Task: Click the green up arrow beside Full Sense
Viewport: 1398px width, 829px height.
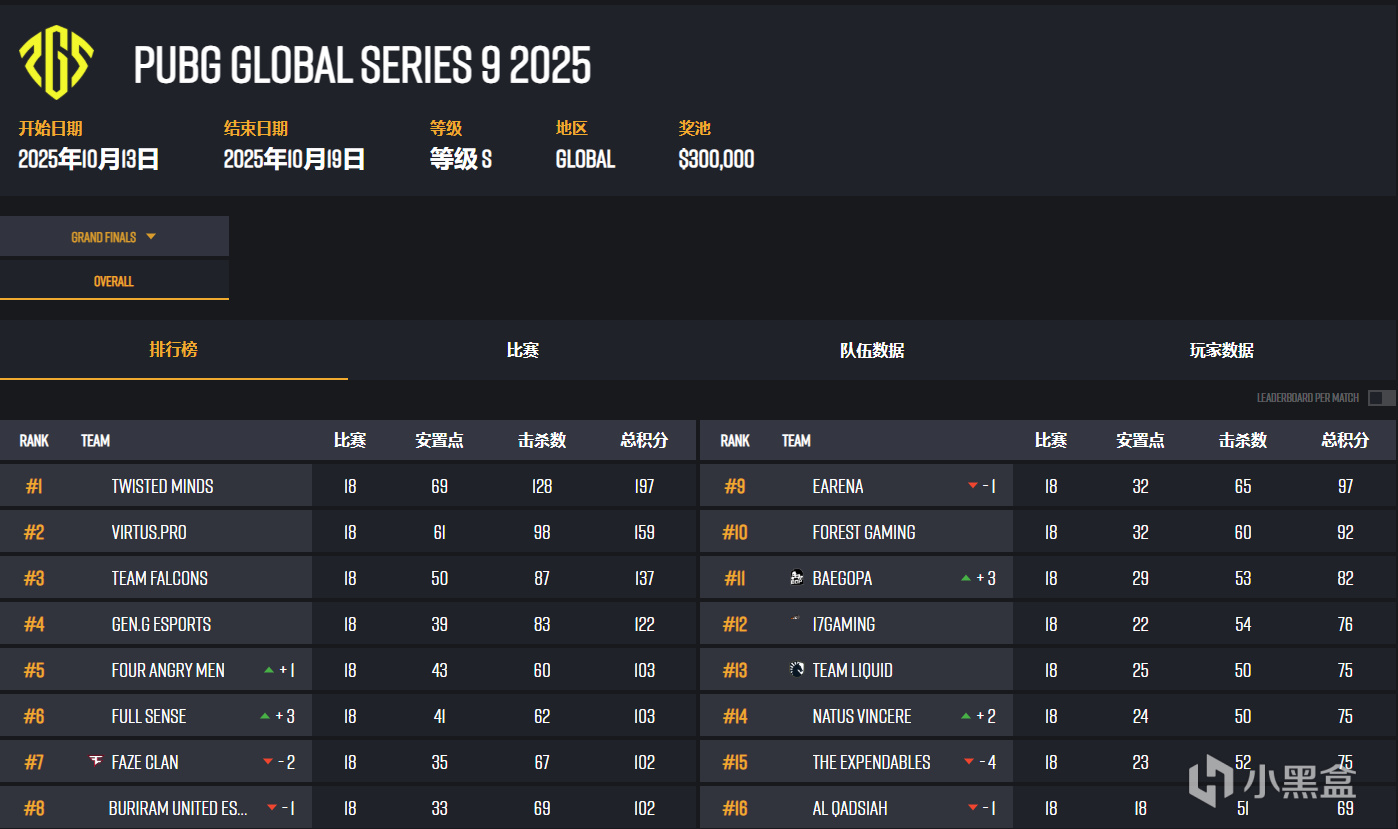Action: 265,716
